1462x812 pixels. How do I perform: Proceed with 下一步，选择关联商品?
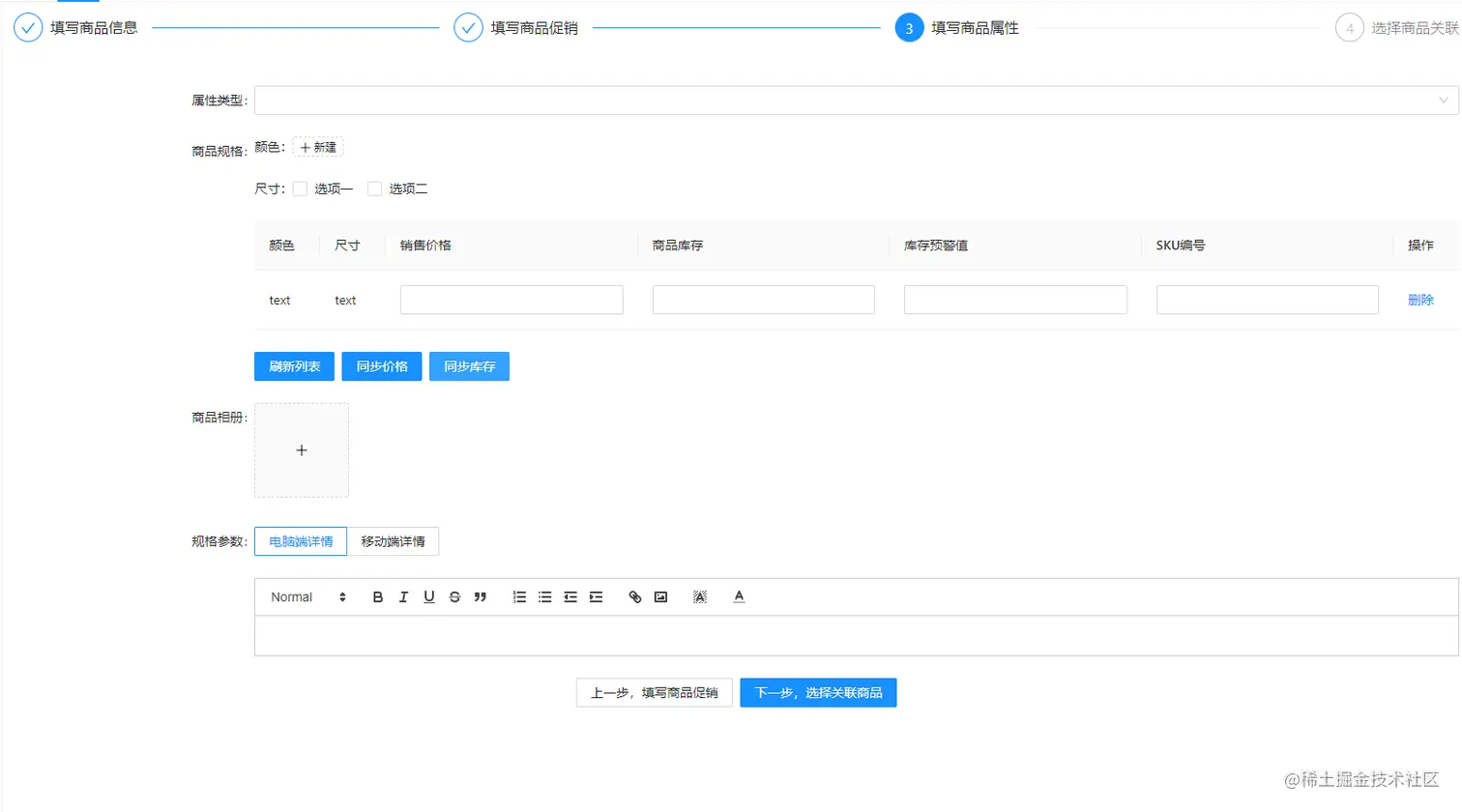(x=818, y=693)
